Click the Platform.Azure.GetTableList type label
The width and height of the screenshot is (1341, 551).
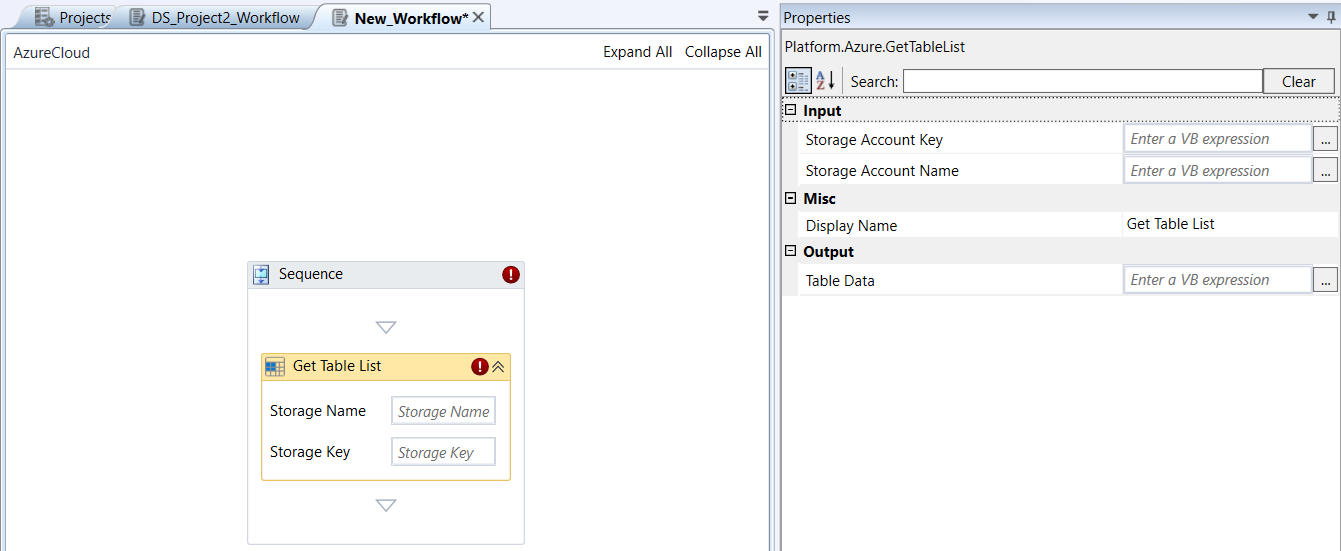click(x=875, y=47)
